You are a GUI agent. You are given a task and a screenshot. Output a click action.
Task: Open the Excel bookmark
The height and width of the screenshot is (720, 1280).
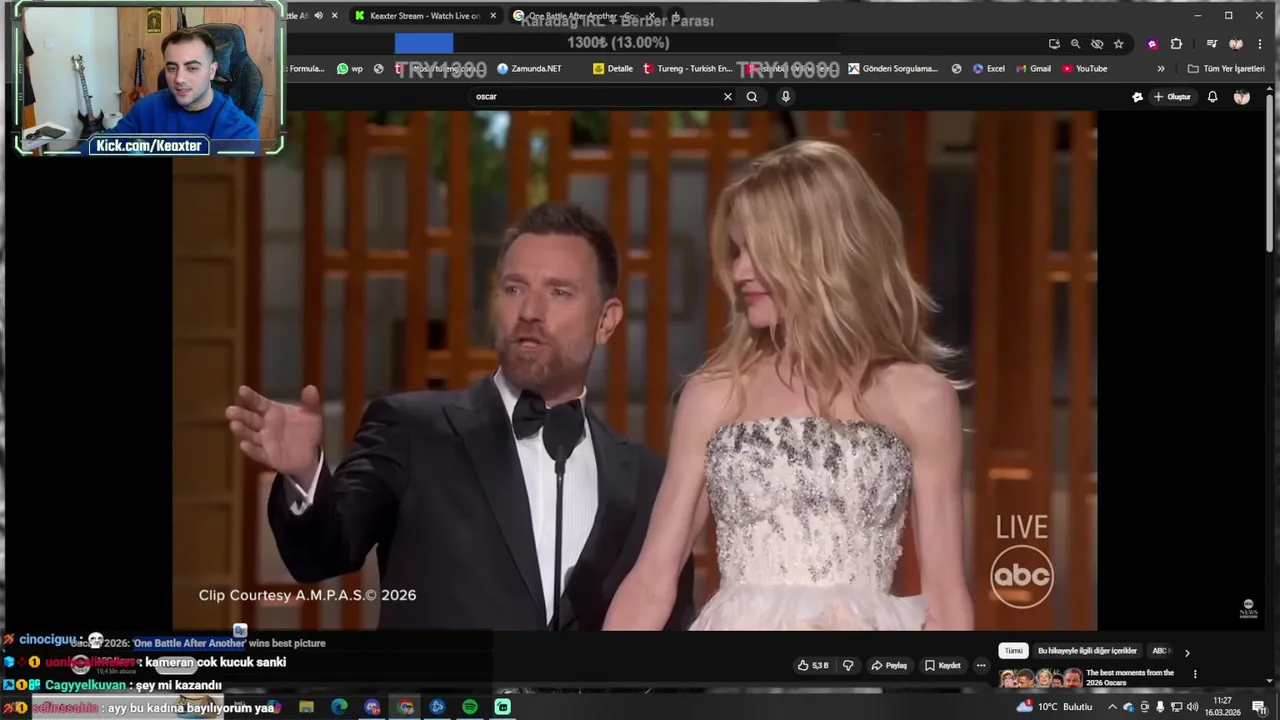pyautogui.click(x=987, y=69)
